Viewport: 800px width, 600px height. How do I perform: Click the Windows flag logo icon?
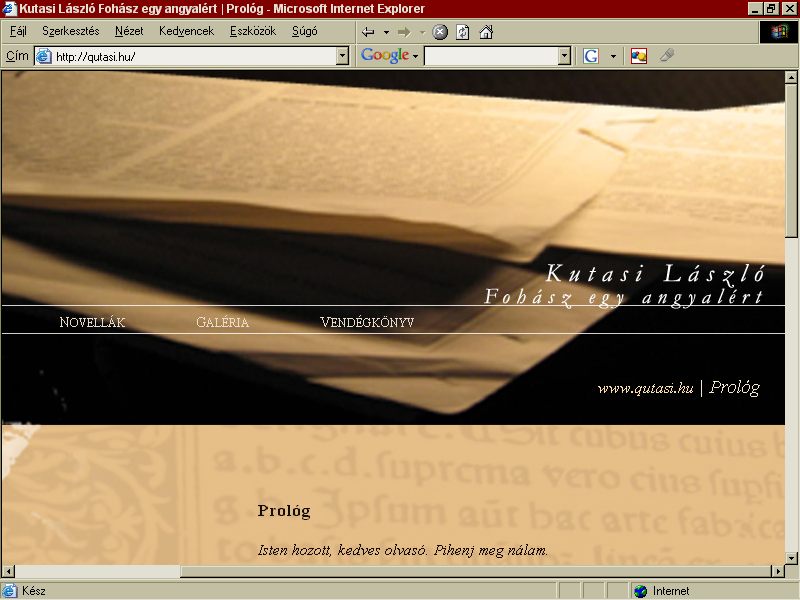pos(779,32)
